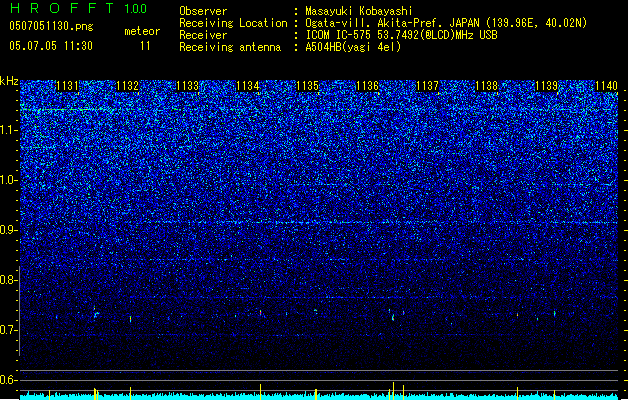Click the 1136 time axis marker

click(x=367, y=86)
